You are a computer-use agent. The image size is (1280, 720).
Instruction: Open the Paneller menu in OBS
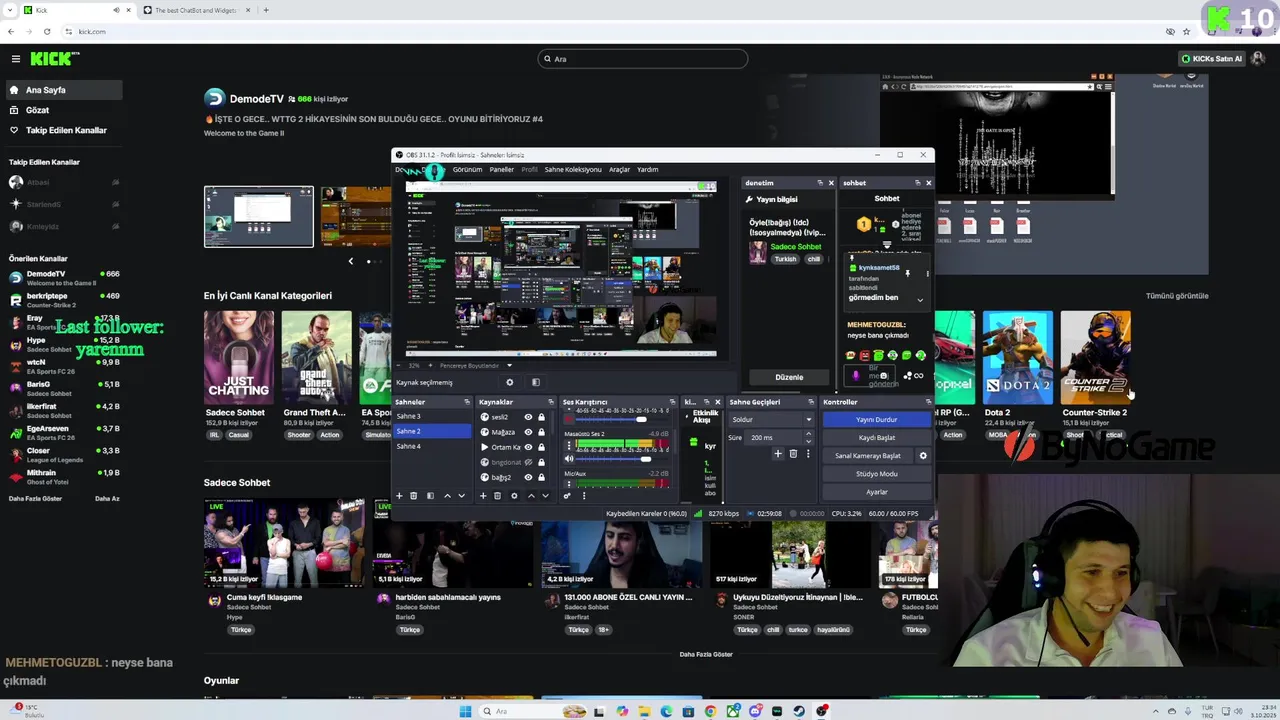click(x=502, y=170)
